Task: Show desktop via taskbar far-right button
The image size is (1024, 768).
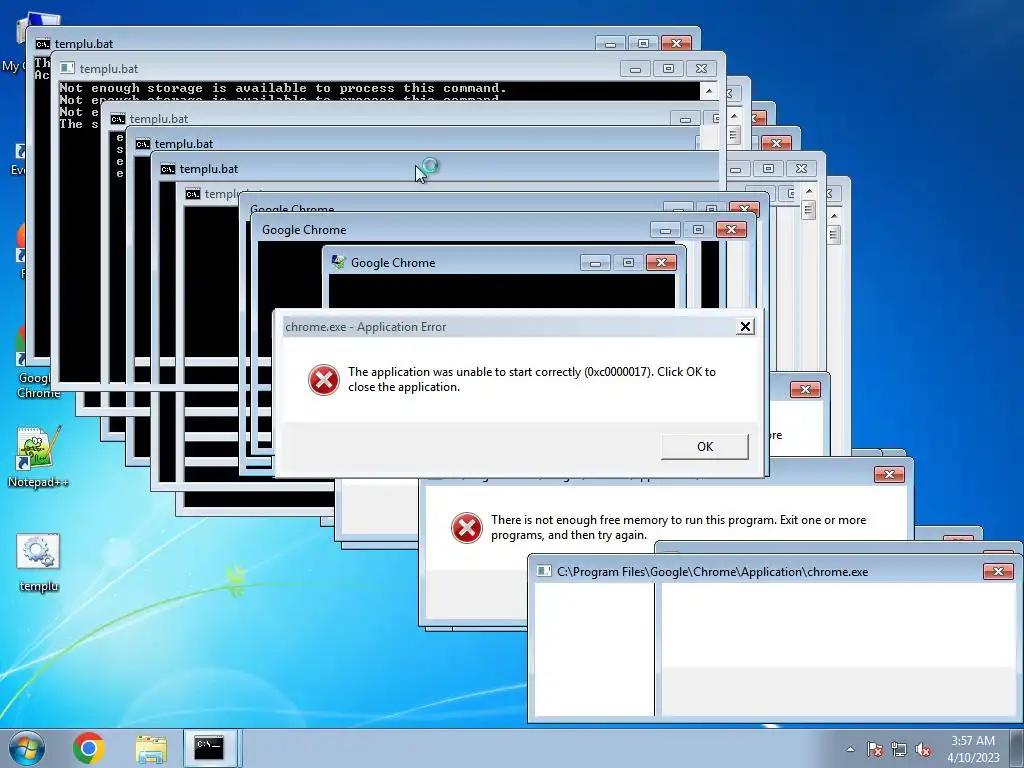Action: (1019, 748)
